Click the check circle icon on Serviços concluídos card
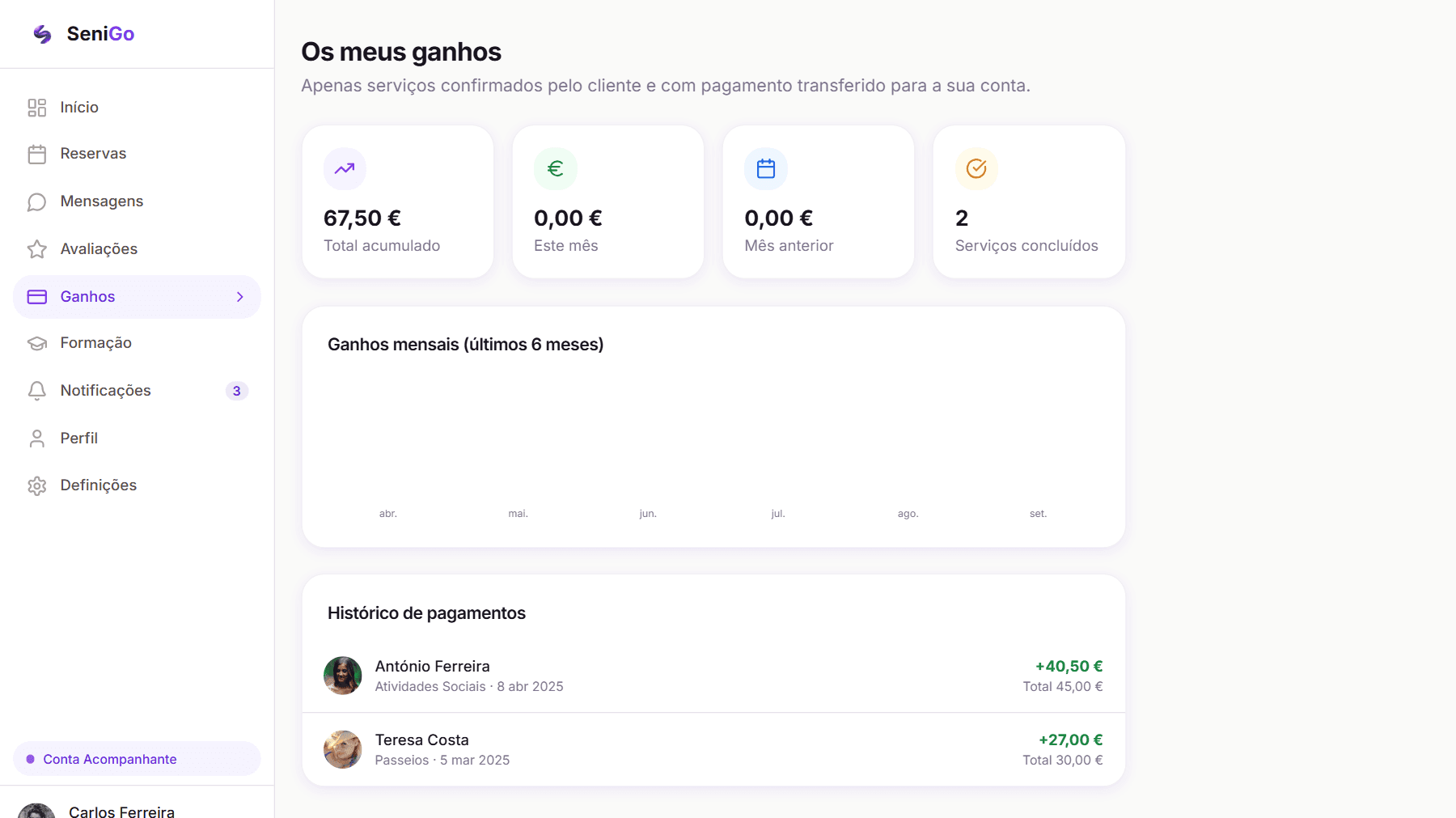The width and height of the screenshot is (1456, 818). coord(976,168)
